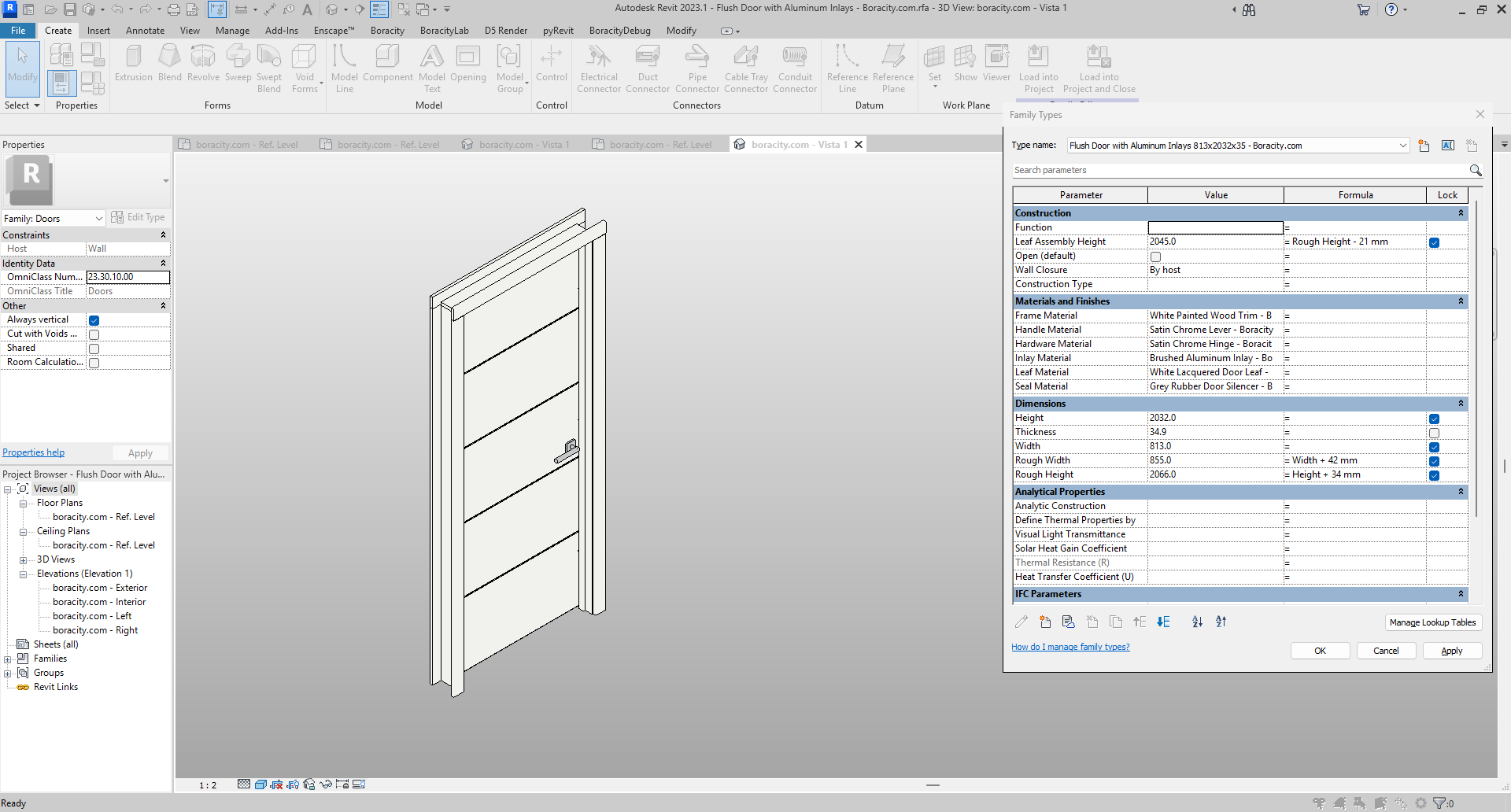Image resolution: width=1511 pixels, height=812 pixels.
Task: Select the Extrusion form tool
Action: [134, 63]
